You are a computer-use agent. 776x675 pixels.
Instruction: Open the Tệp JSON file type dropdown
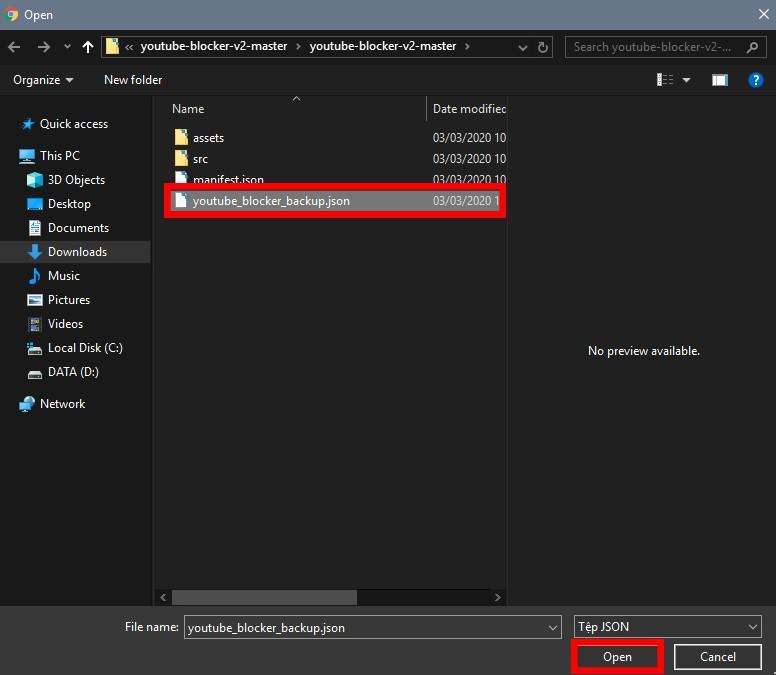(668, 627)
